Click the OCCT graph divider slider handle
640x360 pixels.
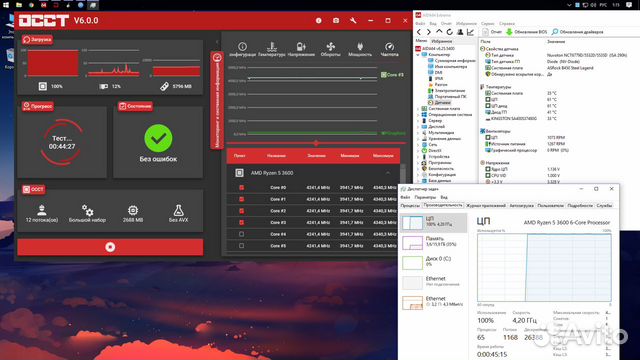tap(316, 143)
